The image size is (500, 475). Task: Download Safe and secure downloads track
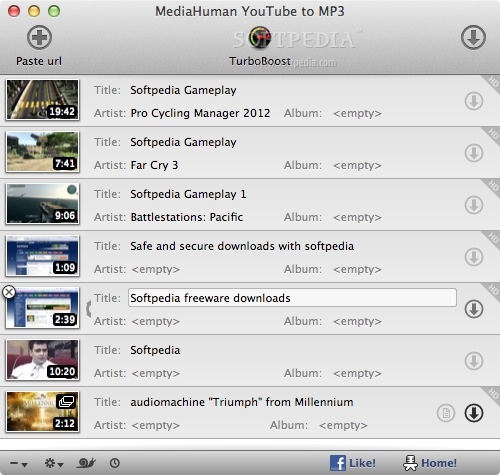(x=474, y=257)
